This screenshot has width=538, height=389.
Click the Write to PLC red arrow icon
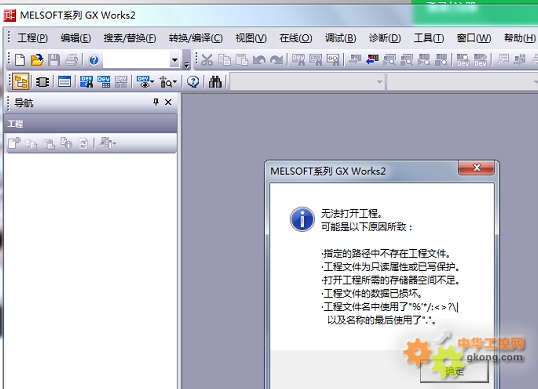click(372, 60)
